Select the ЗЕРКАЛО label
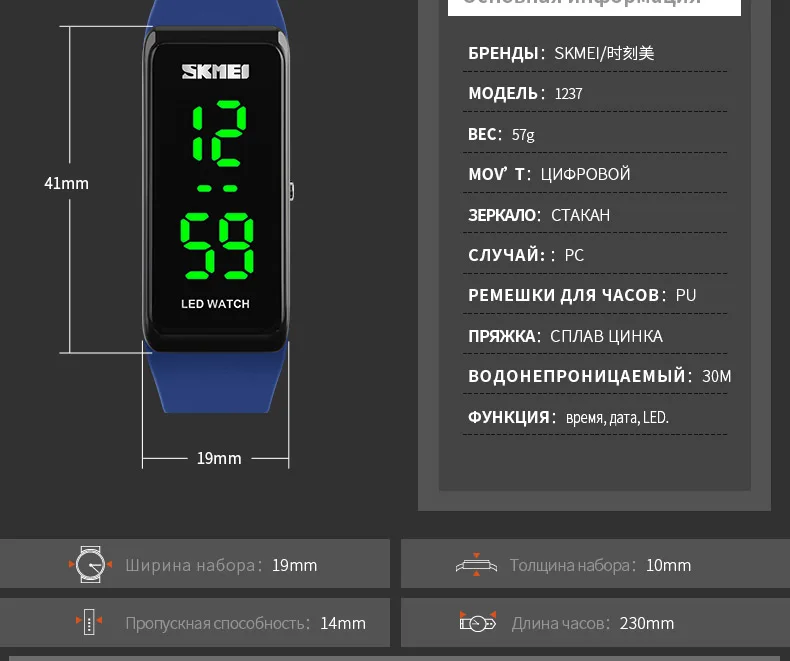The image size is (790, 661). (x=501, y=215)
